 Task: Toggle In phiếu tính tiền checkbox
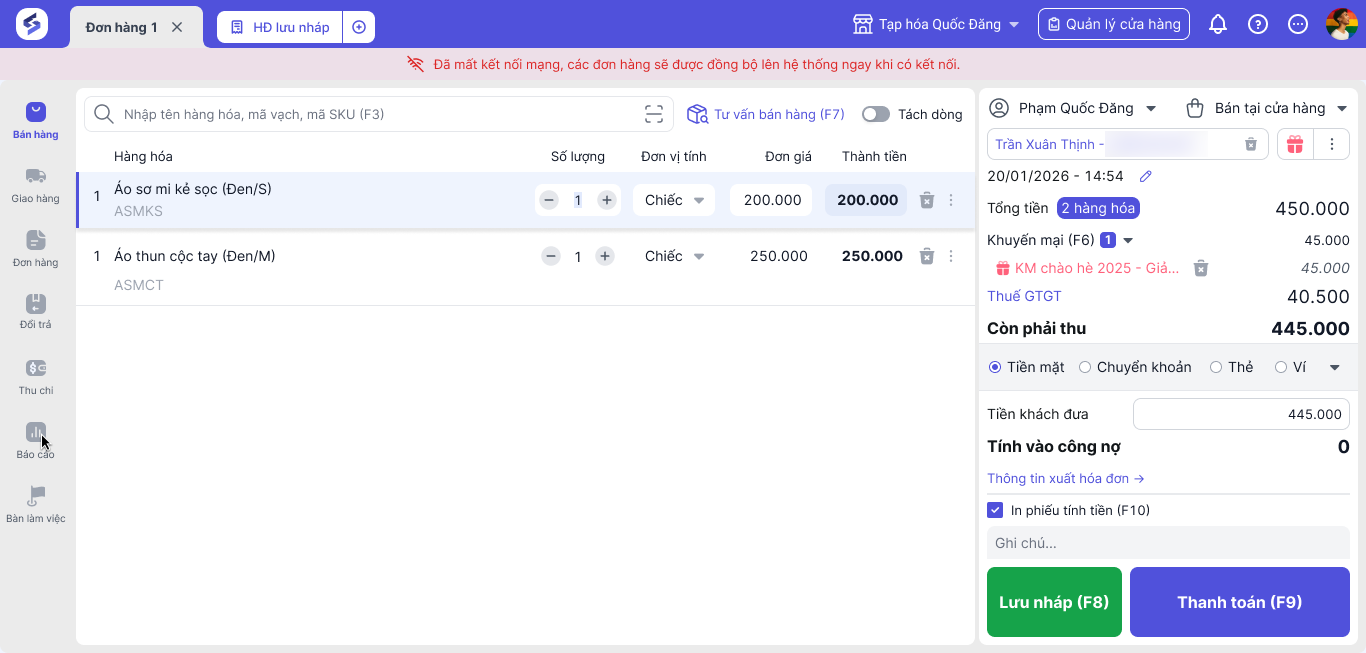(x=995, y=510)
